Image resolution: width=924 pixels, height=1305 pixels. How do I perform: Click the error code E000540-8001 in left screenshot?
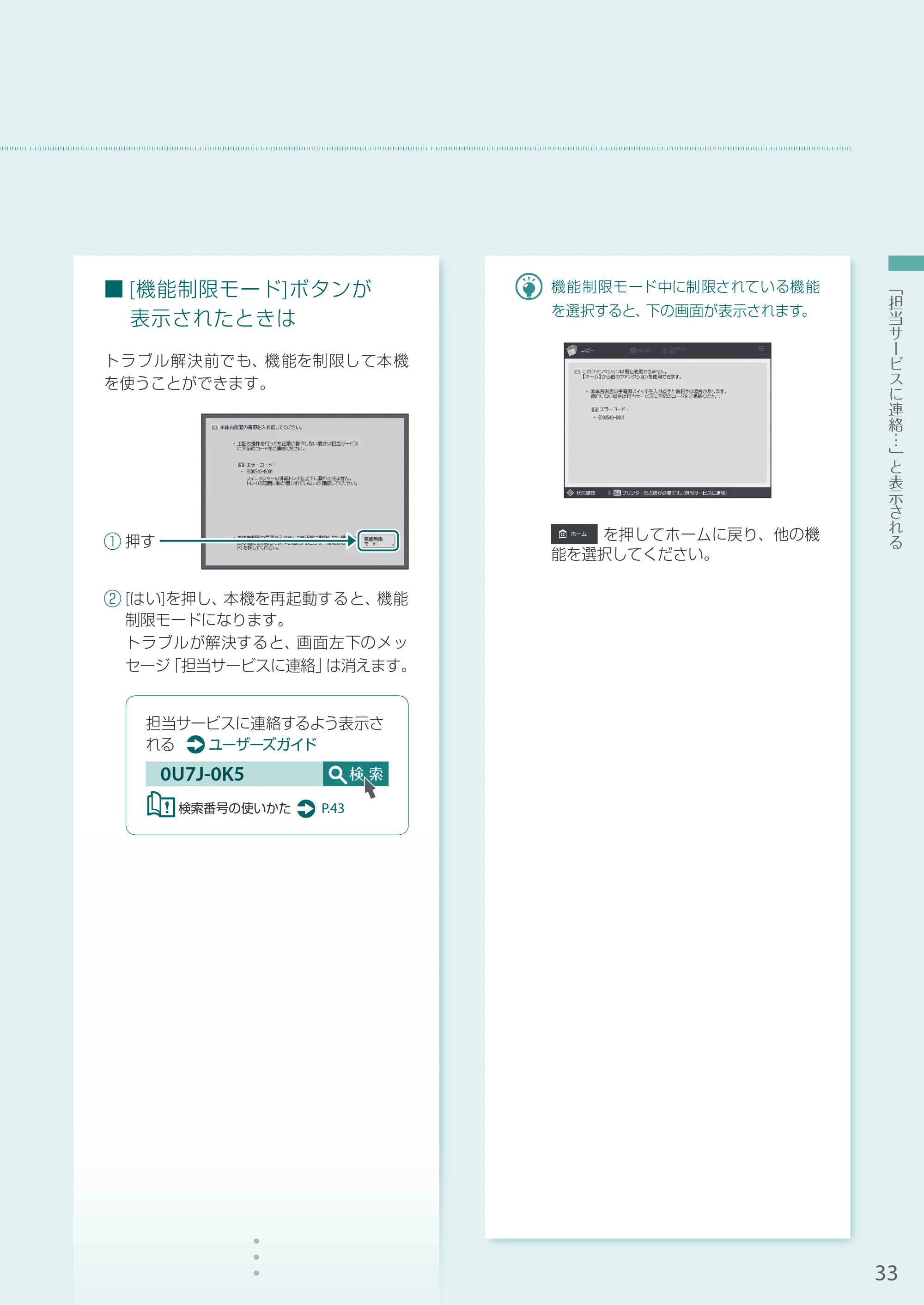(260, 472)
